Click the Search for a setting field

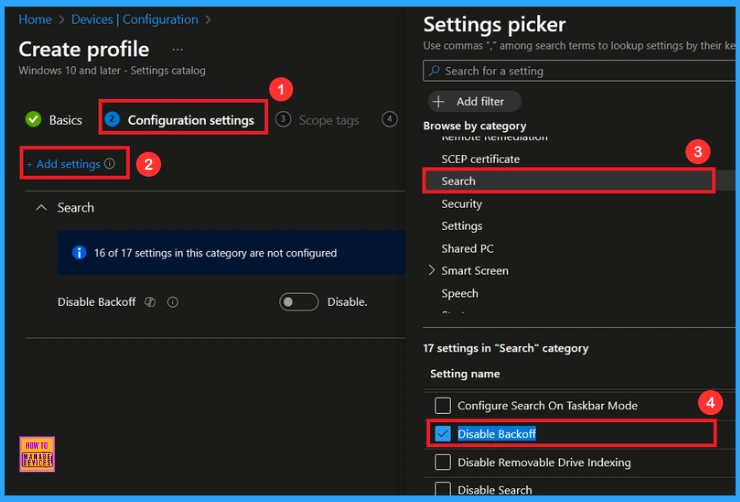point(580,71)
